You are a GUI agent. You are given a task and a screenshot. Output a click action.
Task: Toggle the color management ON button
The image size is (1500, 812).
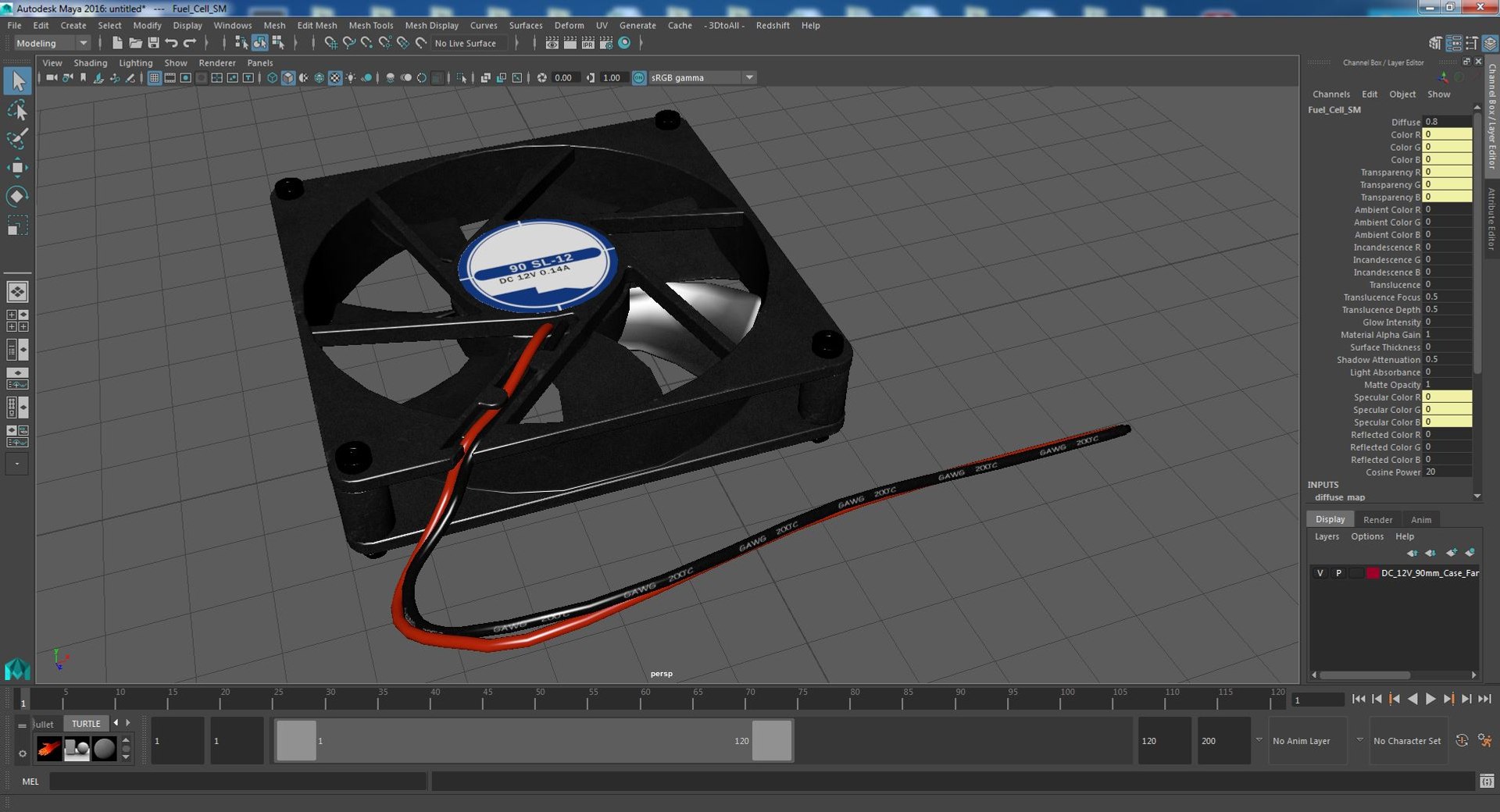pos(639,77)
